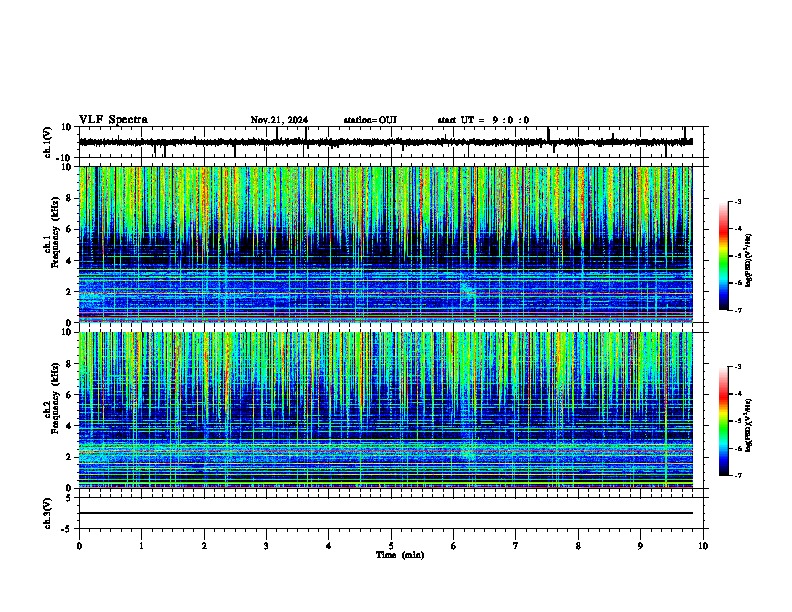The height and width of the screenshot is (612, 792).
Task: Click the 'start UT = 9 : 0 : 0' text
Action: pyautogui.click(x=483, y=120)
